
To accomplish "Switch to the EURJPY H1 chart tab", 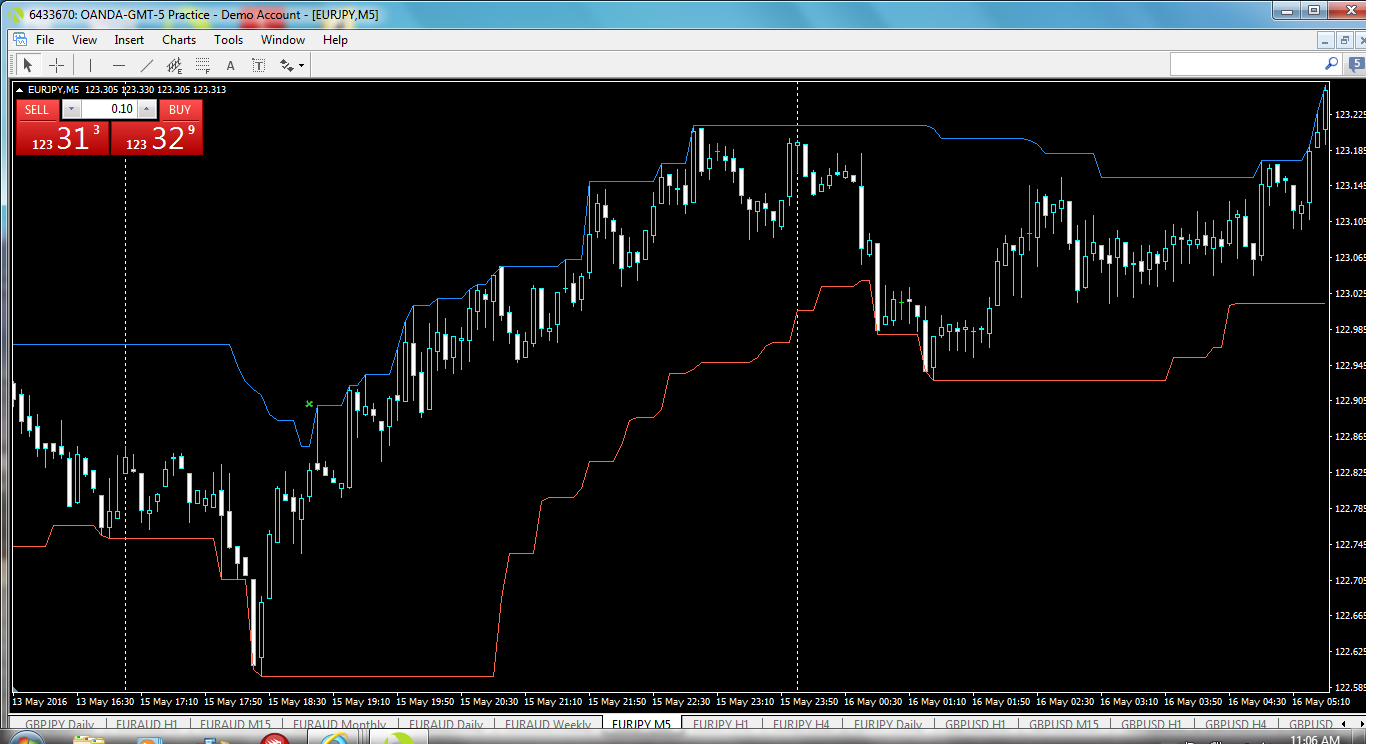I will pos(721,724).
